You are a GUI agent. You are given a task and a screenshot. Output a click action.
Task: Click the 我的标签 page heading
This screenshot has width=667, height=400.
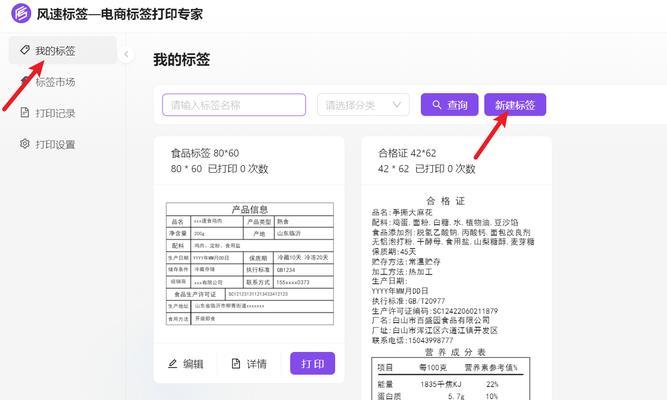(x=182, y=60)
